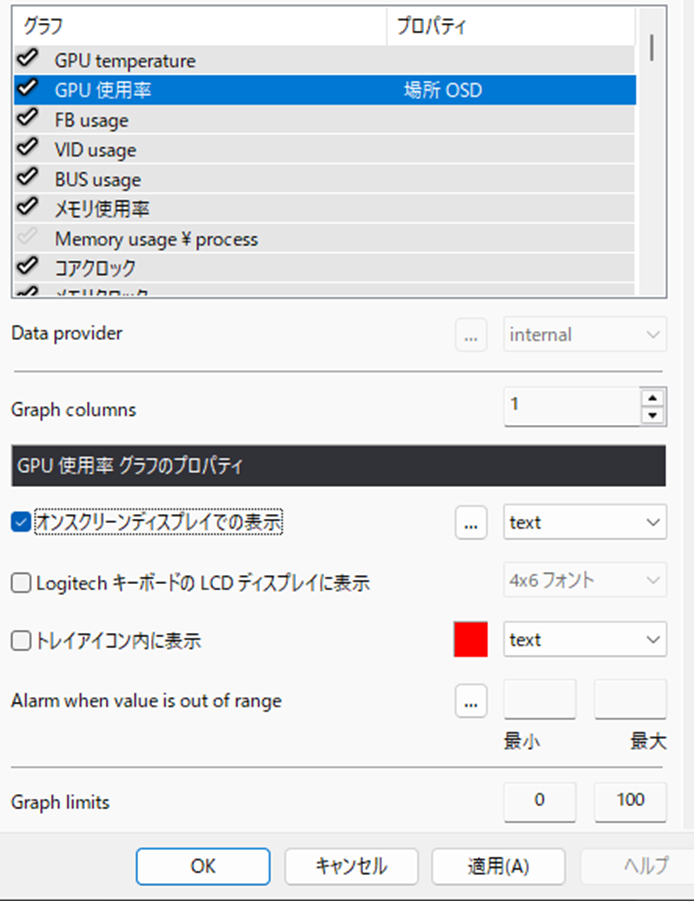Apply changes with 適用(A) button

[498, 866]
